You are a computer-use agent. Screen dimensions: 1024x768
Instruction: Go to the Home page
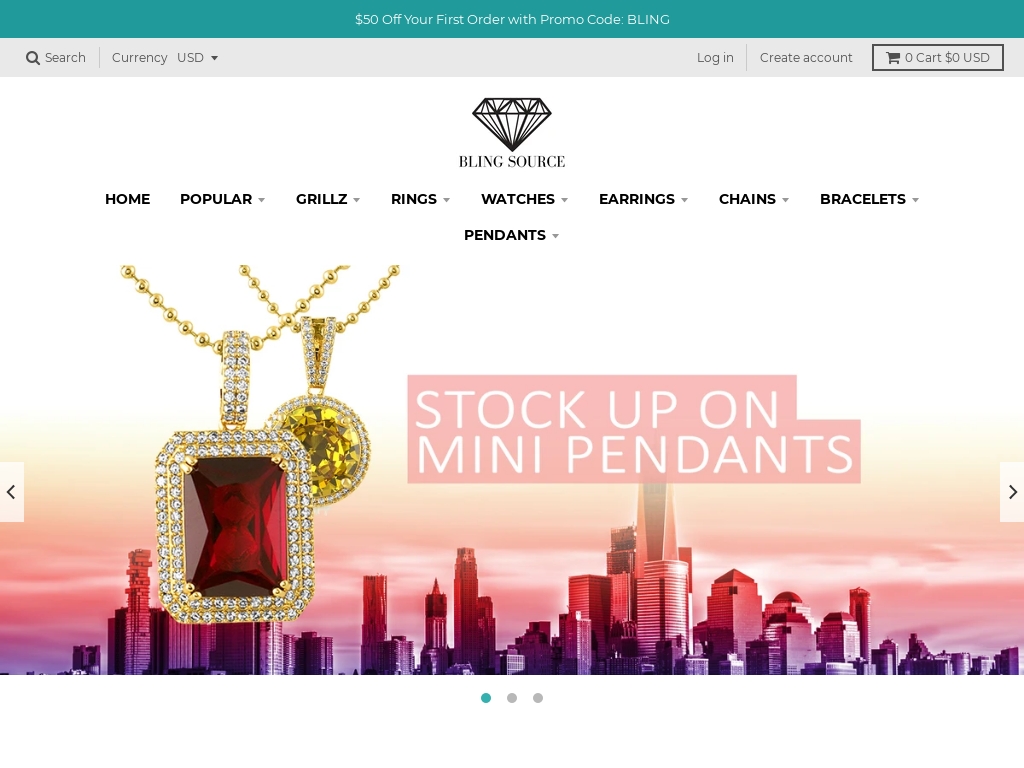click(x=127, y=199)
